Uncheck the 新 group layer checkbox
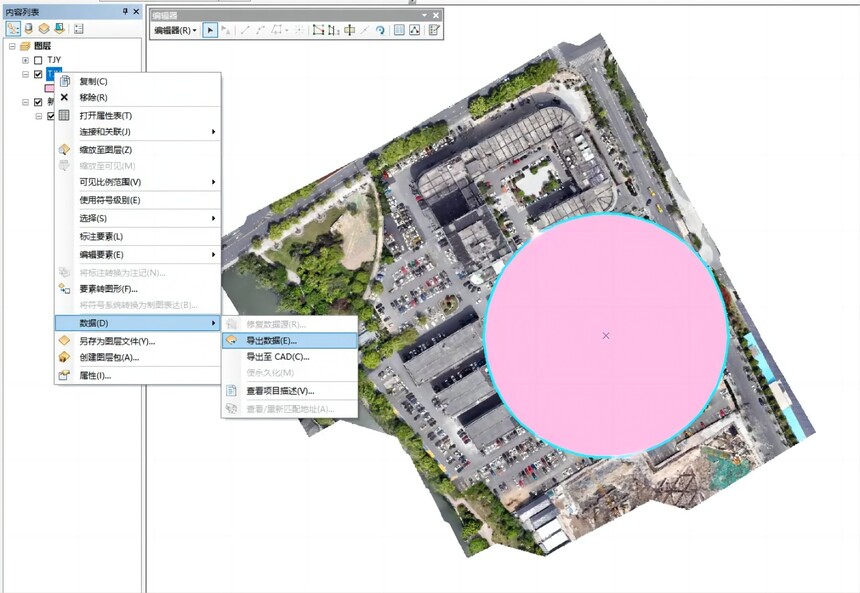Screen dimensions: 860x593 (38, 102)
